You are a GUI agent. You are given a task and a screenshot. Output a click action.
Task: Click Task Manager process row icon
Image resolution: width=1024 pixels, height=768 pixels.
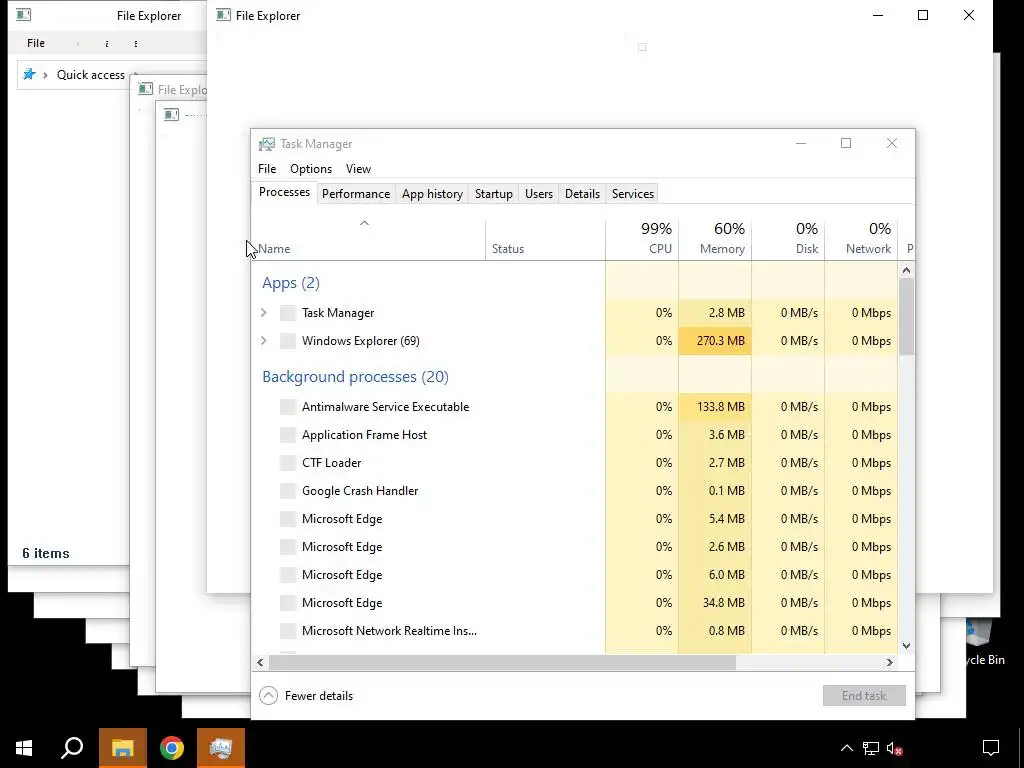coord(287,313)
